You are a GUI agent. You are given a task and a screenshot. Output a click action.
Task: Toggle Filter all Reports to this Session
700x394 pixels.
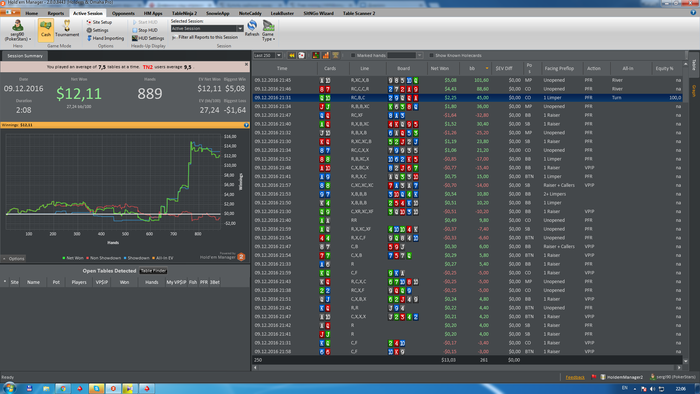point(205,37)
